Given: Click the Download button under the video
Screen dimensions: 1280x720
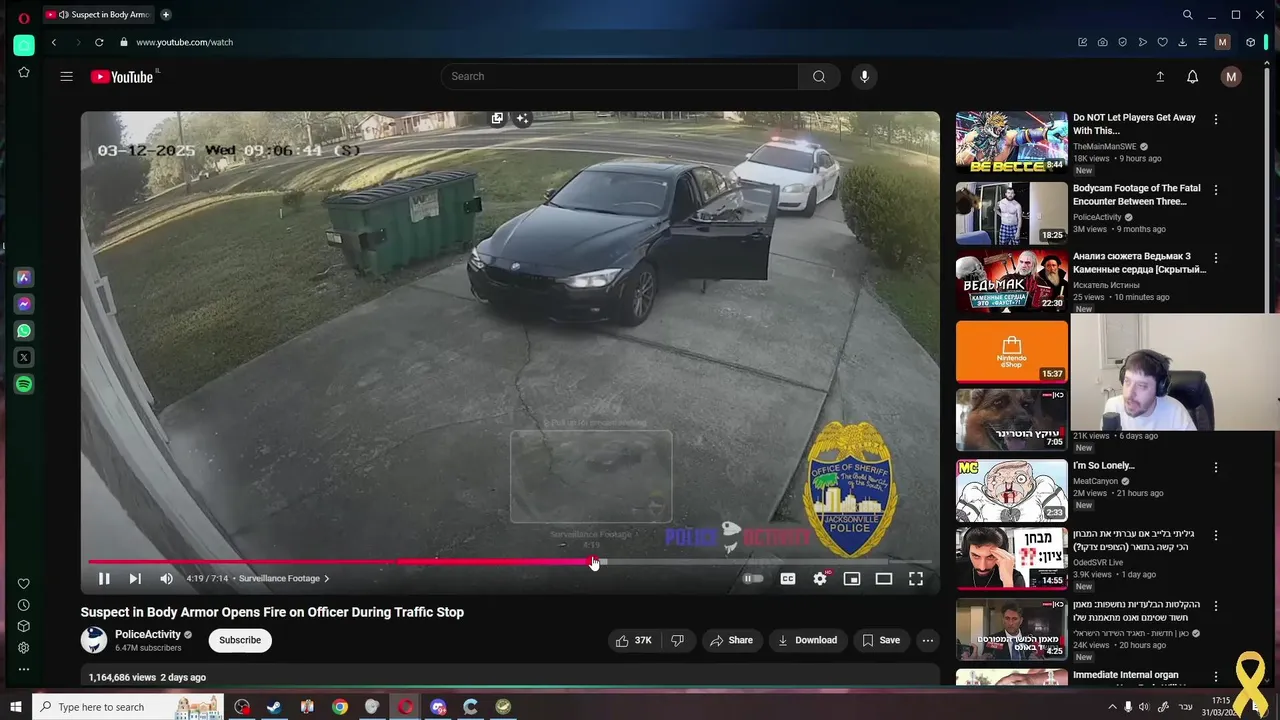Looking at the screenshot, I should click(807, 640).
